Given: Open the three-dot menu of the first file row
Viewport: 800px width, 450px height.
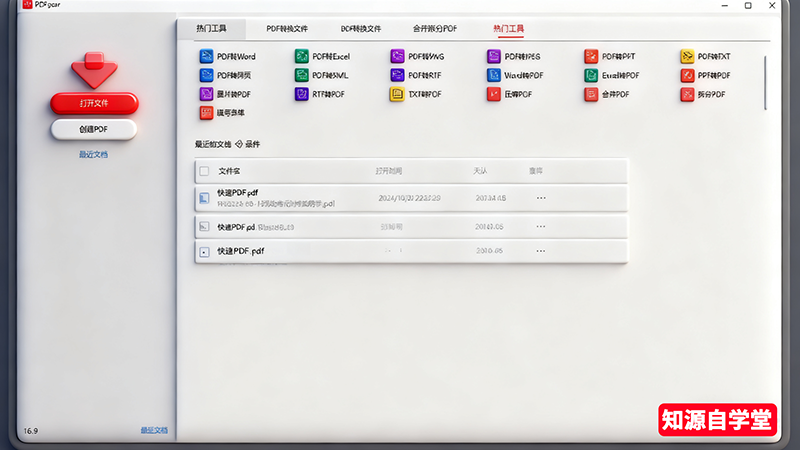Looking at the screenshot, I should [x=541, y=198].
